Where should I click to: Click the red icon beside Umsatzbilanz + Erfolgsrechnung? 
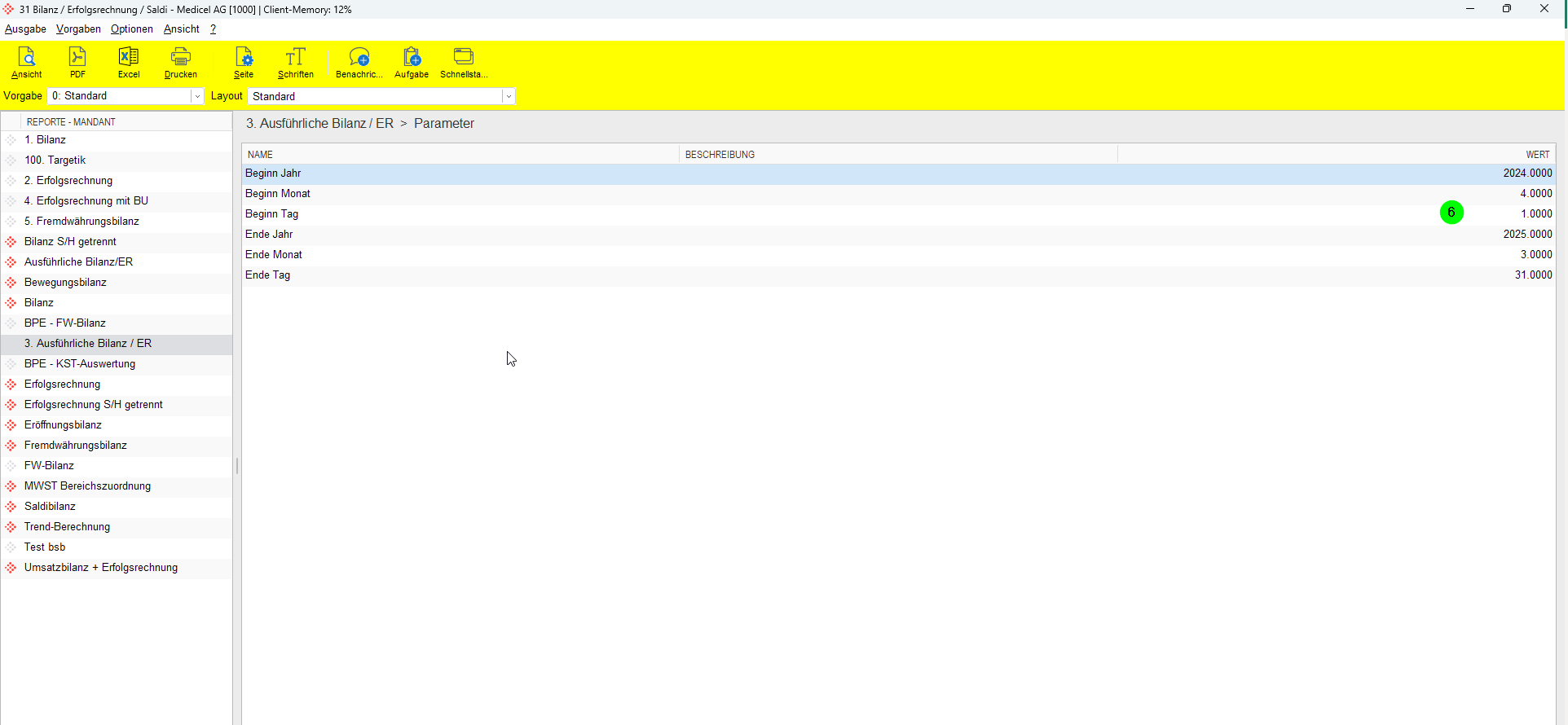pyautogui.click(x=11, y=568)
